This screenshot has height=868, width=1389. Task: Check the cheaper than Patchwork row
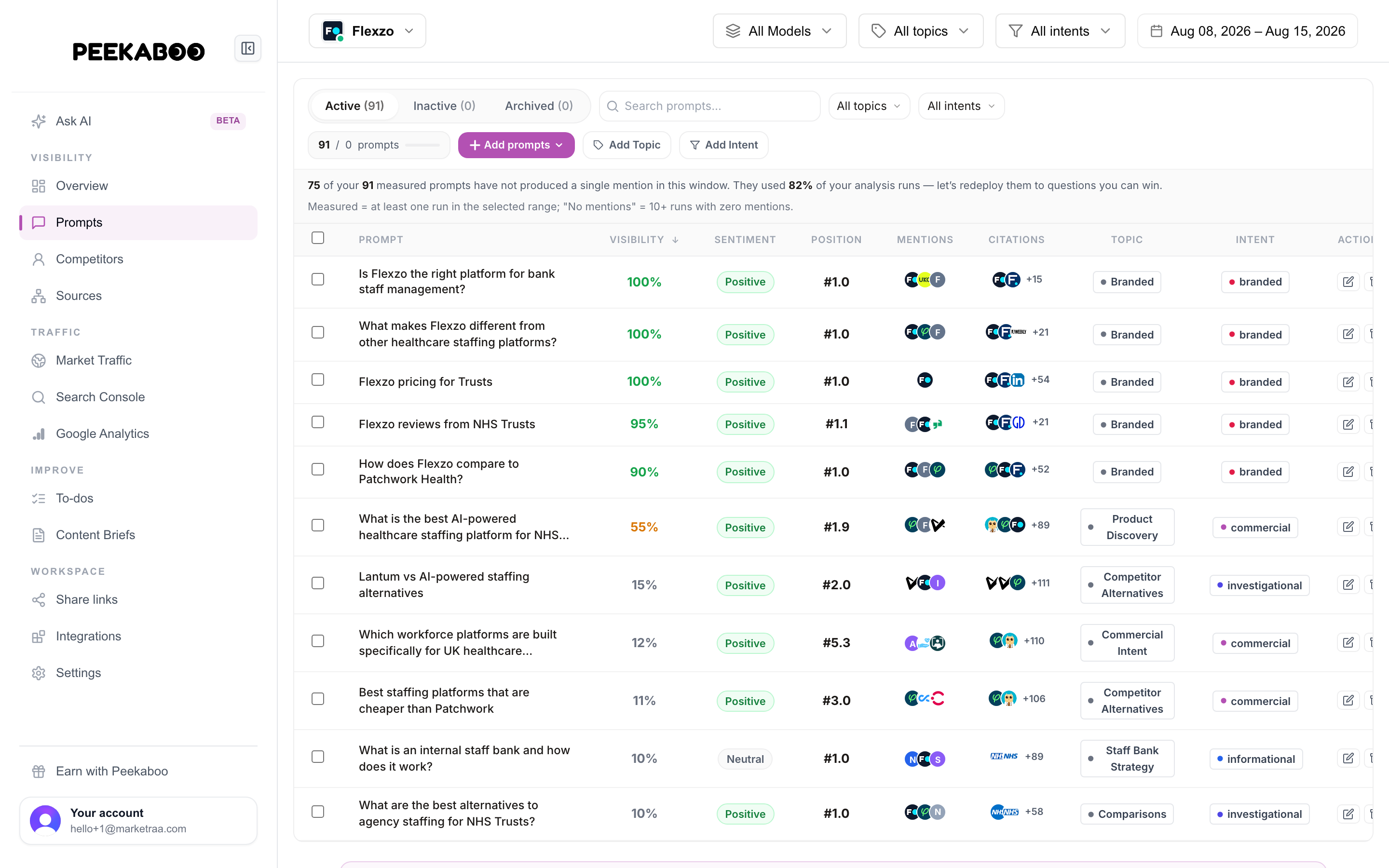[318, 699]
